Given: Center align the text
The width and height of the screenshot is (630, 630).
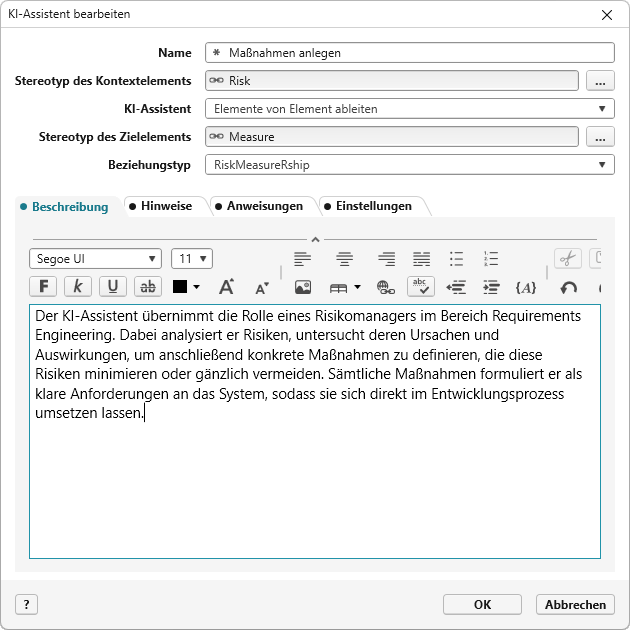Looking at the screenshot, I should tap(345, 259).
